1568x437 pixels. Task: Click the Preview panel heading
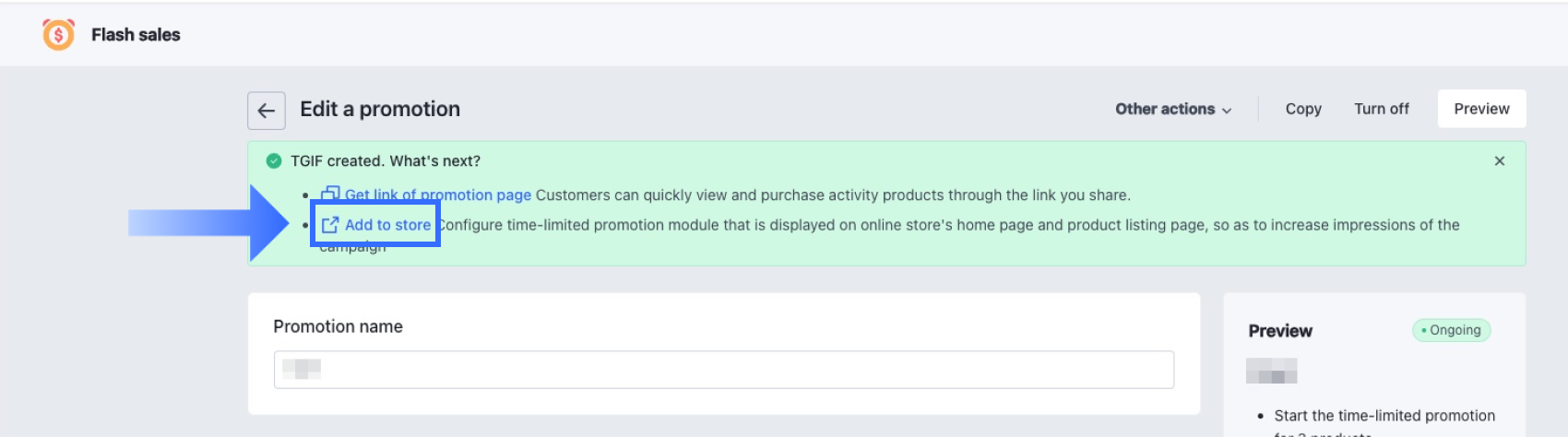(x=1280, y=331)
